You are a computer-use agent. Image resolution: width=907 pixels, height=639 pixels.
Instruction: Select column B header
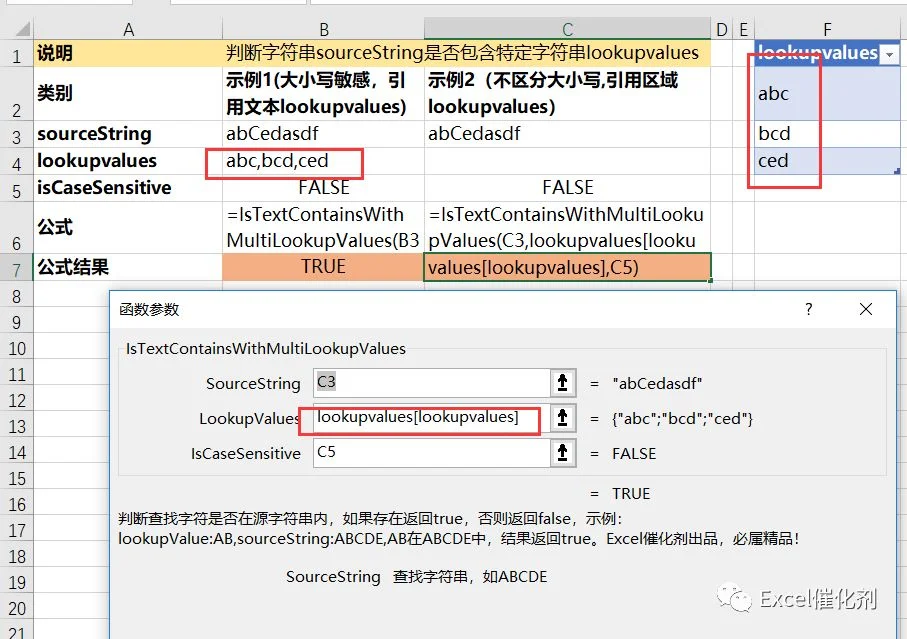[x=323, y=29]
